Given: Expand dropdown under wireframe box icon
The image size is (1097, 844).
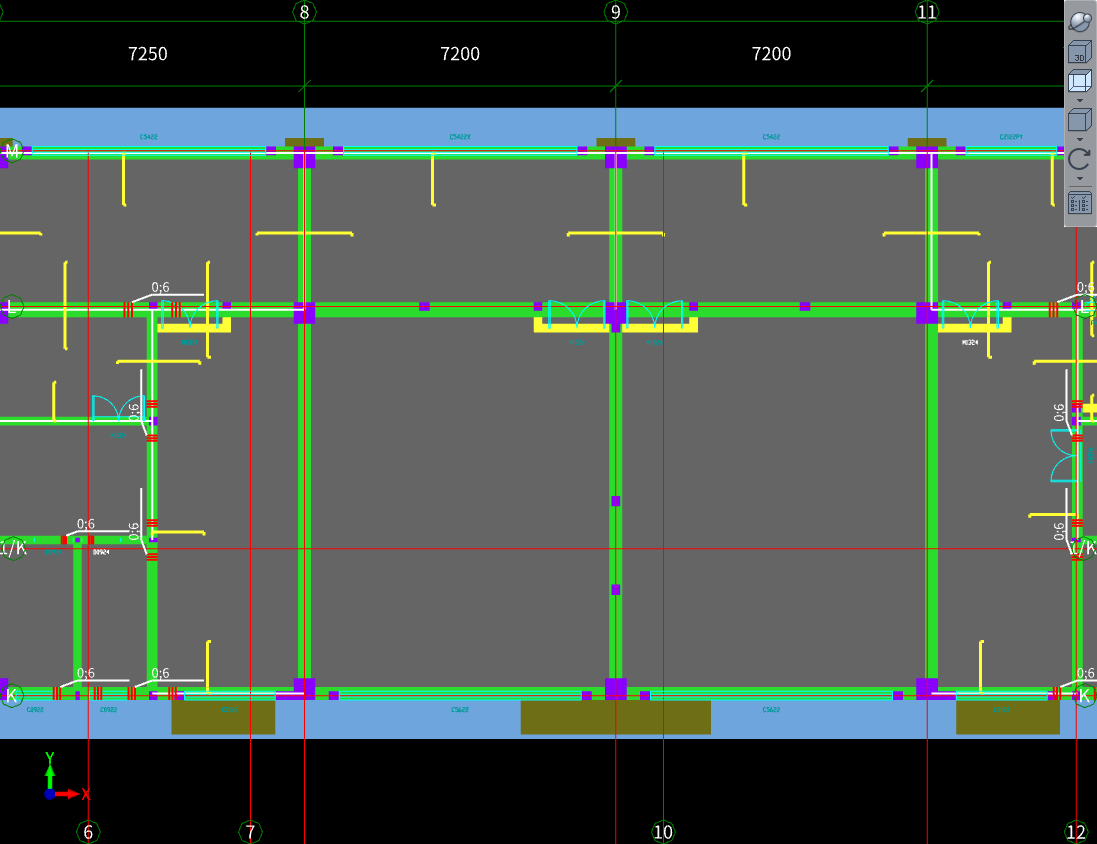Looking at the screenshot, I should point(1080,101).
